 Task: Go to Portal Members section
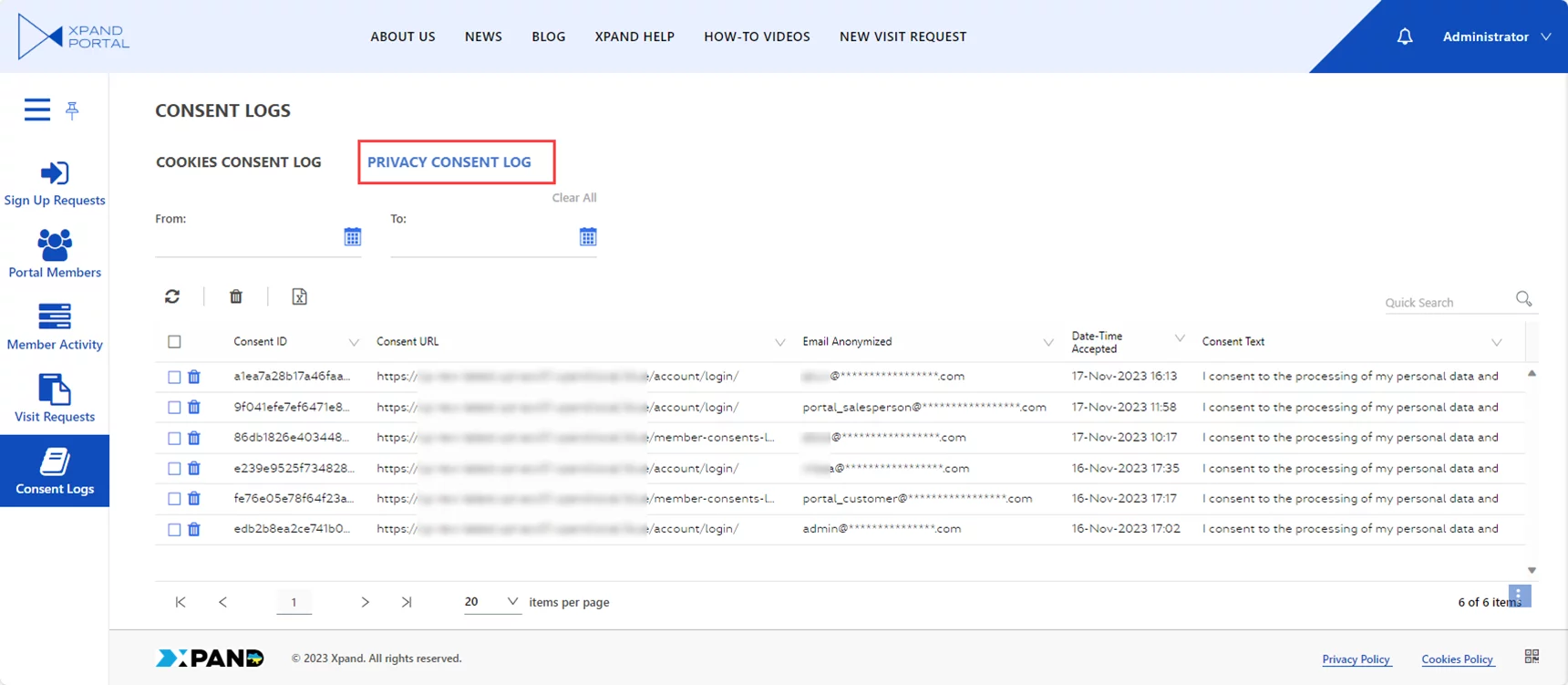[x=55, y=254]
